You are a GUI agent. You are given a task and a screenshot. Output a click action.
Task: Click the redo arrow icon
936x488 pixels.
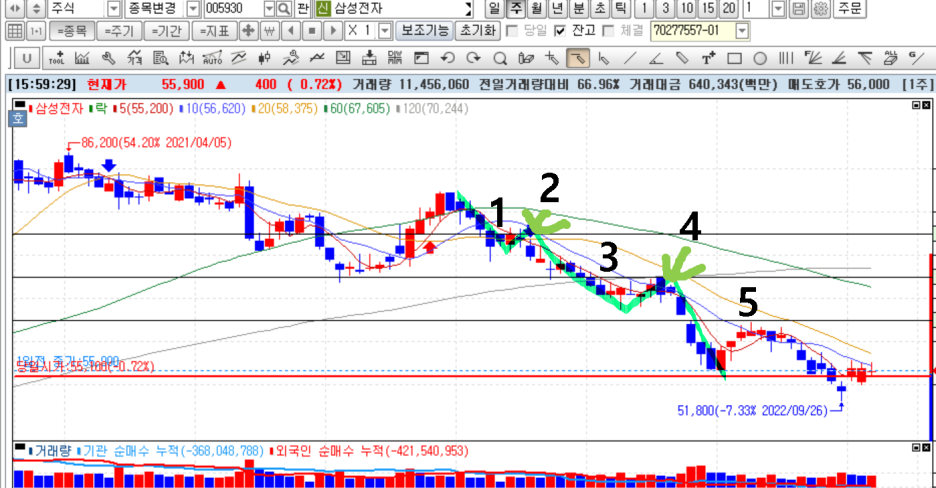pos(473,58)
